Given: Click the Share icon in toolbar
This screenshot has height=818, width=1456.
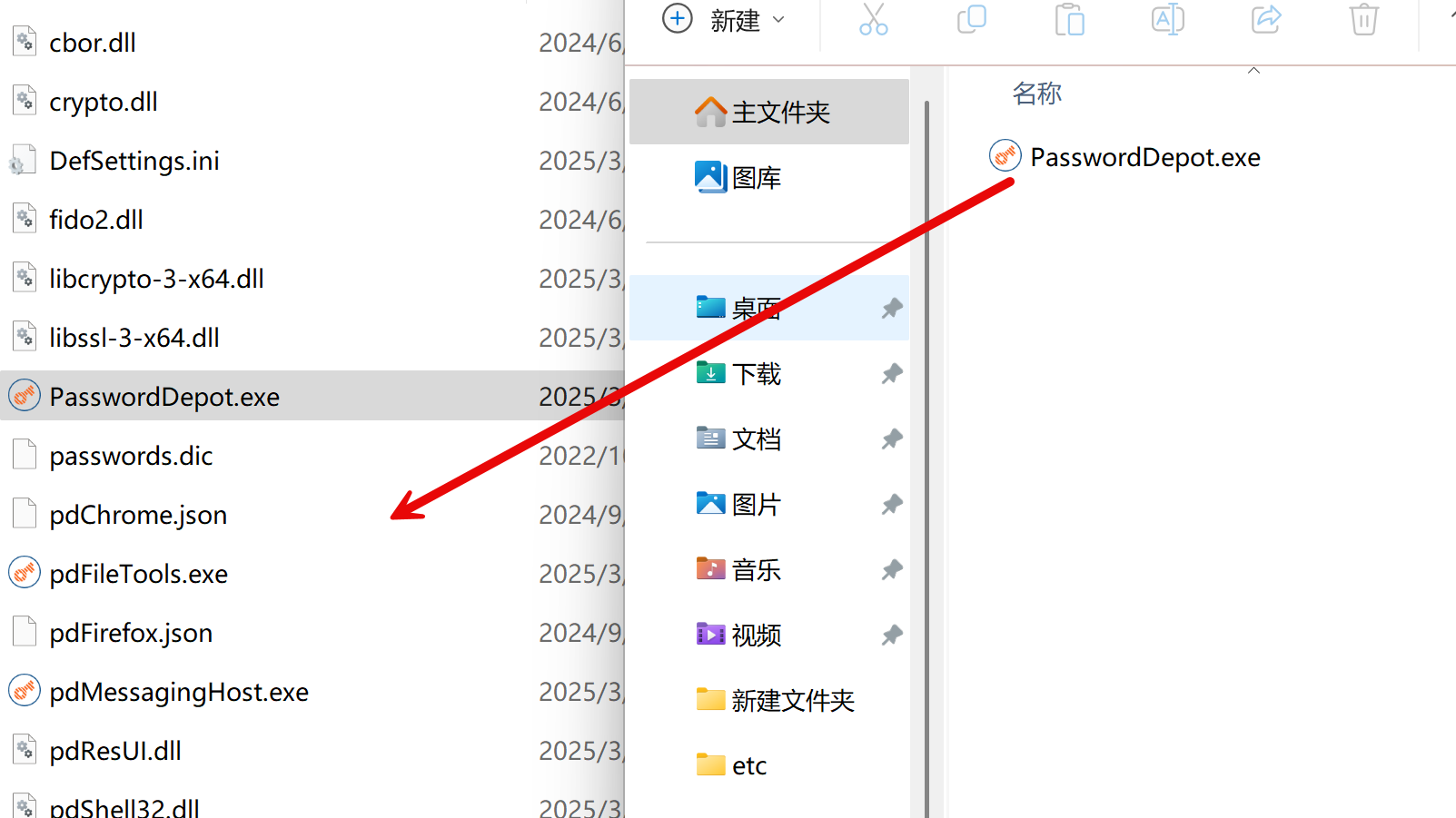Looking at the screenshot, I should [x=1265, y=19].
